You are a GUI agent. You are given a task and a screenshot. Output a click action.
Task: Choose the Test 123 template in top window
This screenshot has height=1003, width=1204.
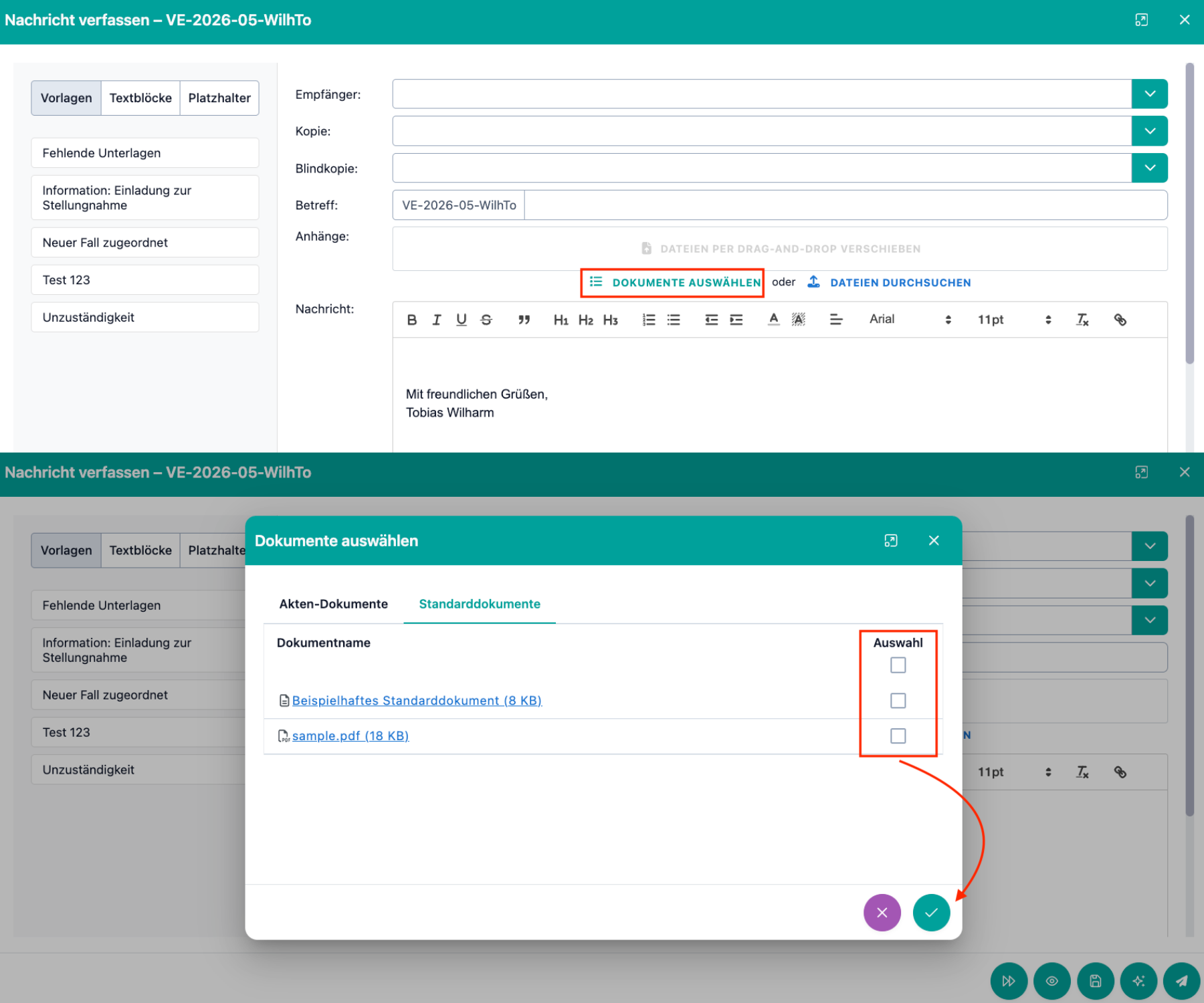pyautogui.click(x=145, y=280)
